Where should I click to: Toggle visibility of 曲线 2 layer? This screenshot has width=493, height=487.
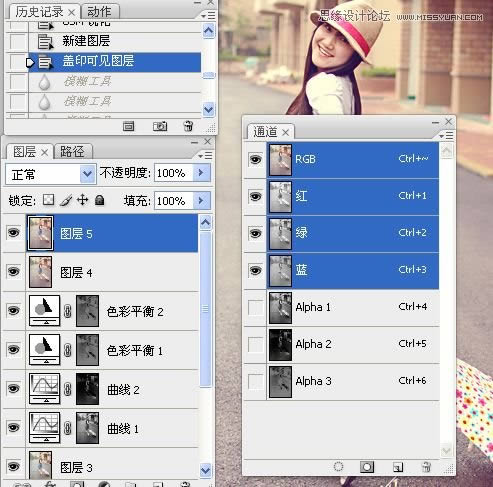pyautogui.click(x=13, y=388)
